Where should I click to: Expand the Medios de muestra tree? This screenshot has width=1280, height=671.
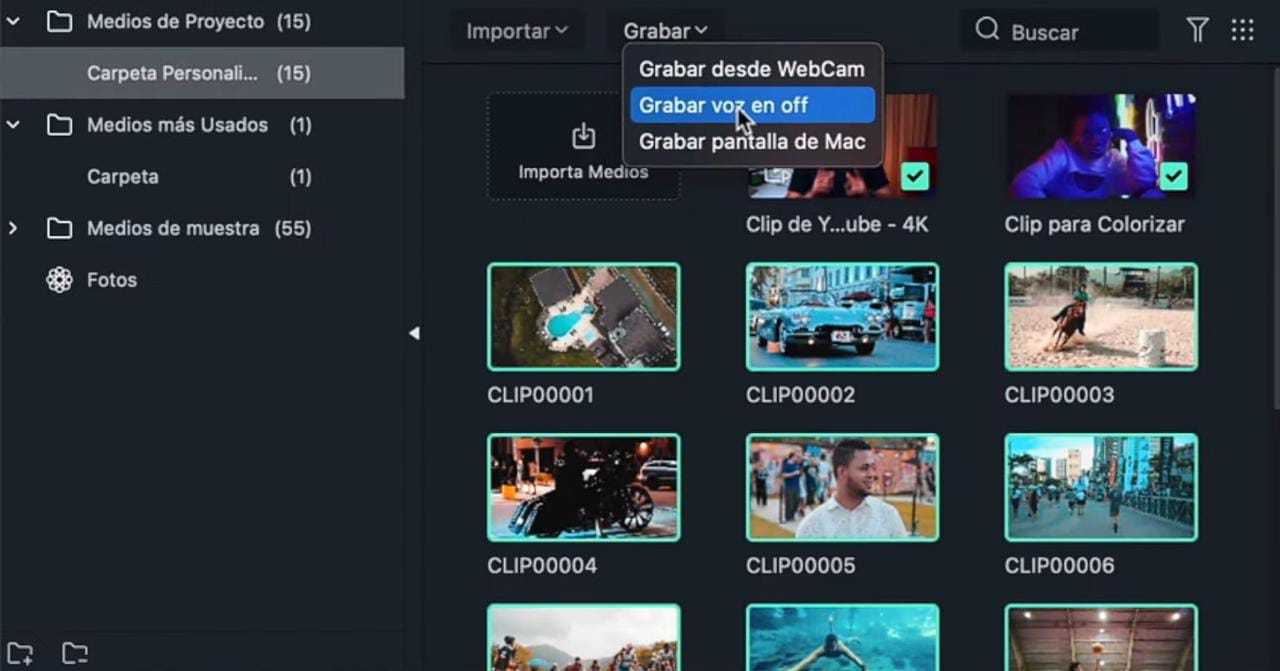[x=13, y=228]
